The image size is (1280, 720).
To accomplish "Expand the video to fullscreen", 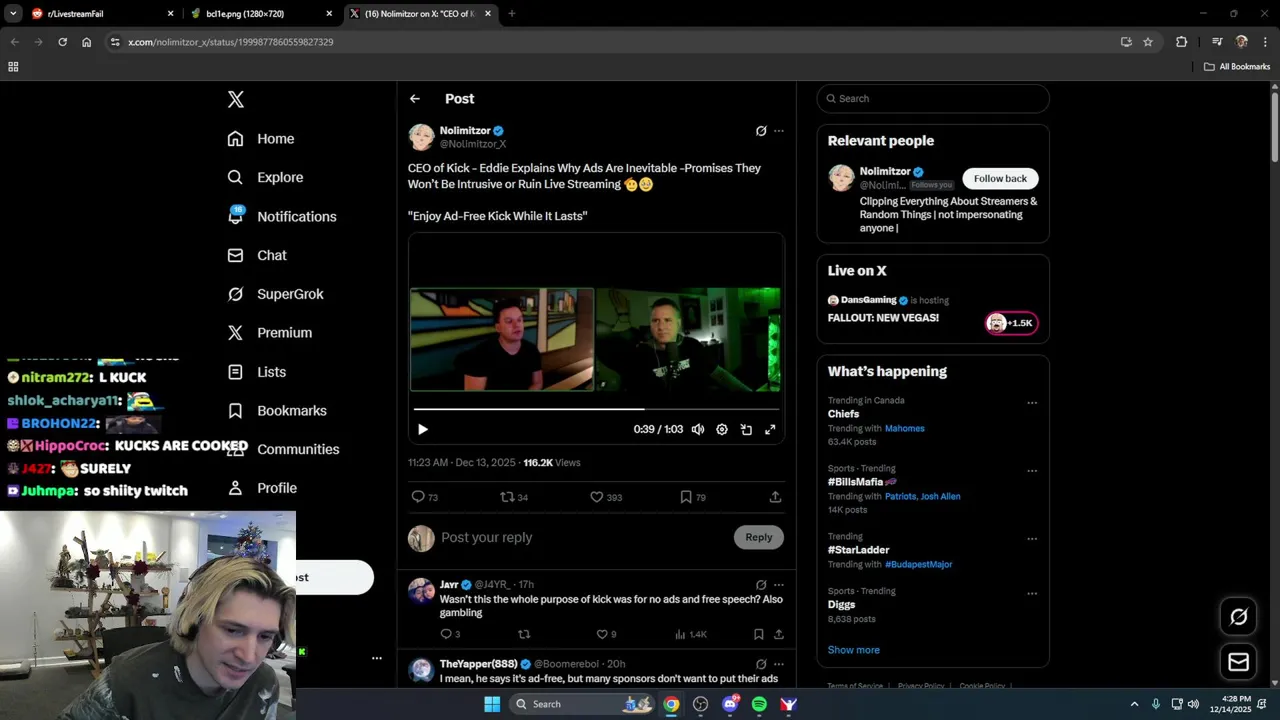I will (770, 429).
